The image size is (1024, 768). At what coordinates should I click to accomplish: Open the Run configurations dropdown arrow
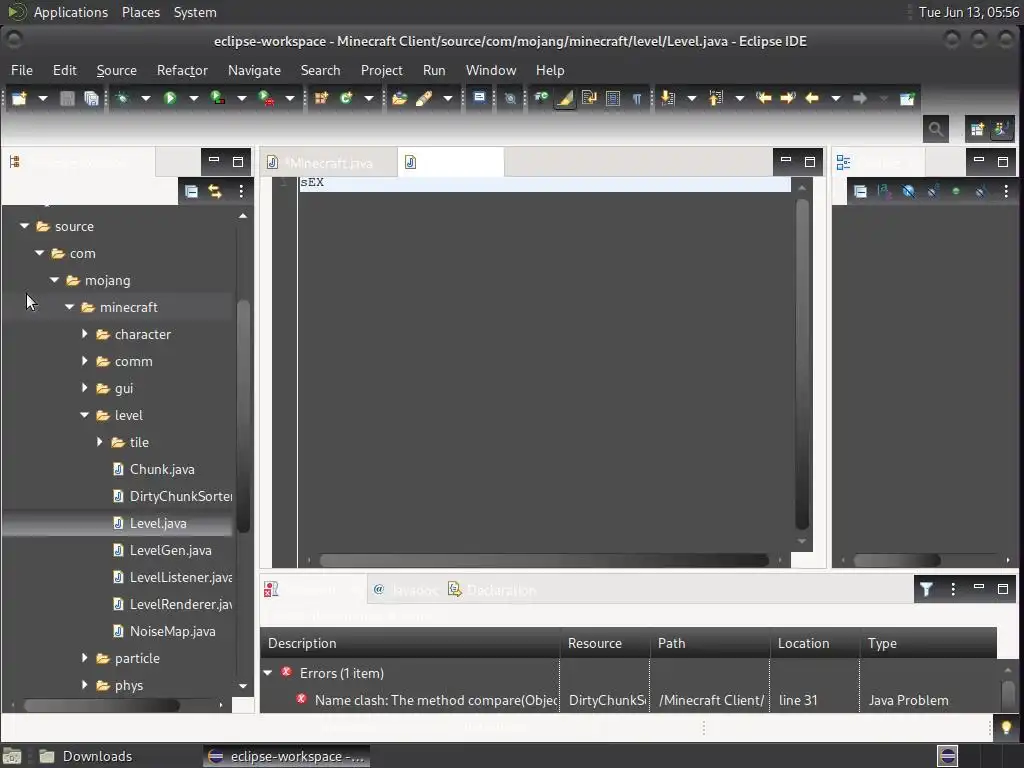(x=194, y=98)
